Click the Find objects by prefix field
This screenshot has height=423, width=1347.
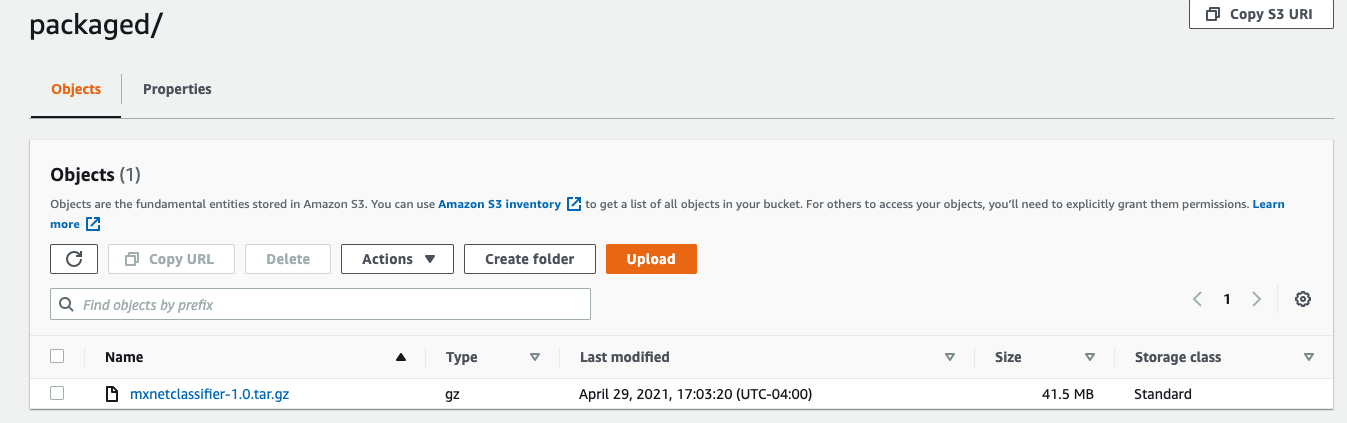coord(320,304)
